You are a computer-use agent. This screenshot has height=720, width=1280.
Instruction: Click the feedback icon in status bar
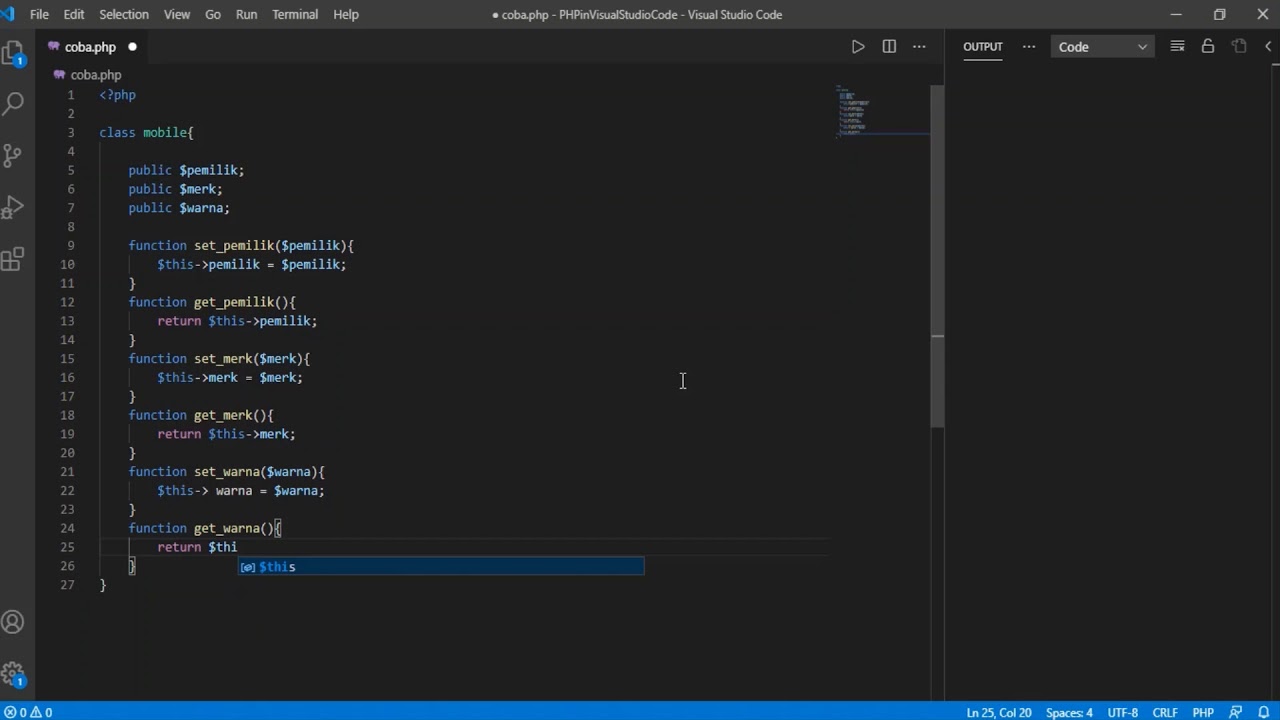coord(1236,712)
